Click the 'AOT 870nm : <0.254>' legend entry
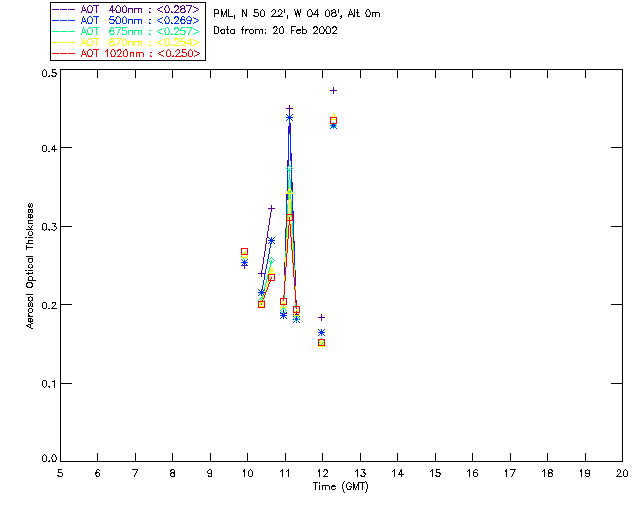 point(127,42)
